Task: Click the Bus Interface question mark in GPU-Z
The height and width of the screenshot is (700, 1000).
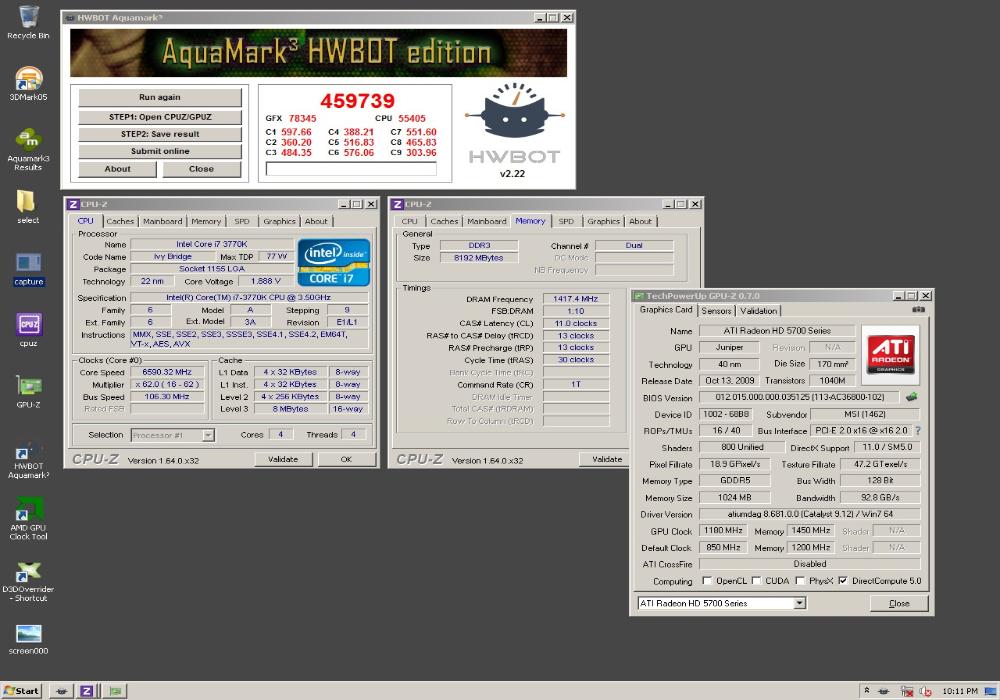Action: tap(918, 430)
